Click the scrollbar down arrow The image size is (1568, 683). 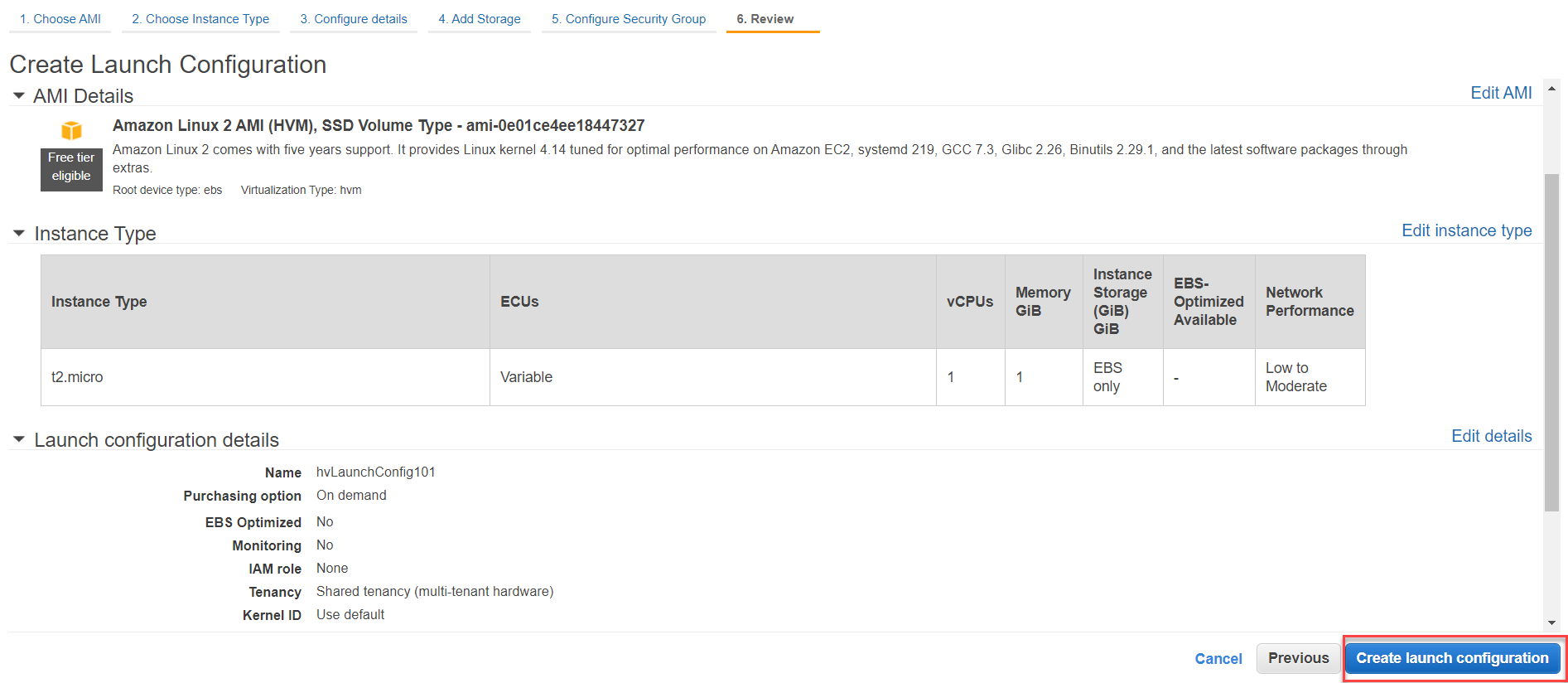click(1551, 622)
